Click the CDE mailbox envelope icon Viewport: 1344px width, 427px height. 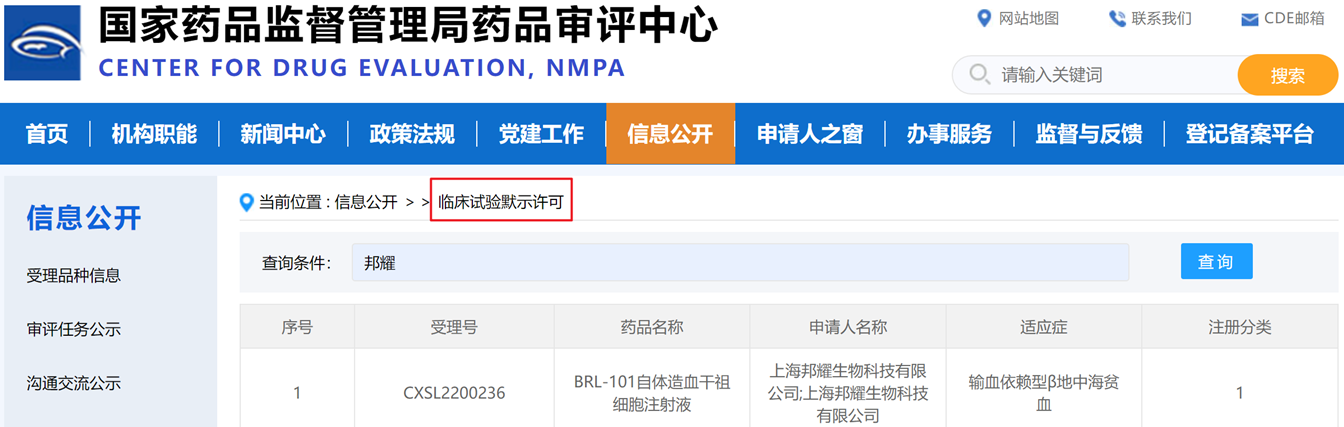pyautogui.click(x=1249, y=19)
